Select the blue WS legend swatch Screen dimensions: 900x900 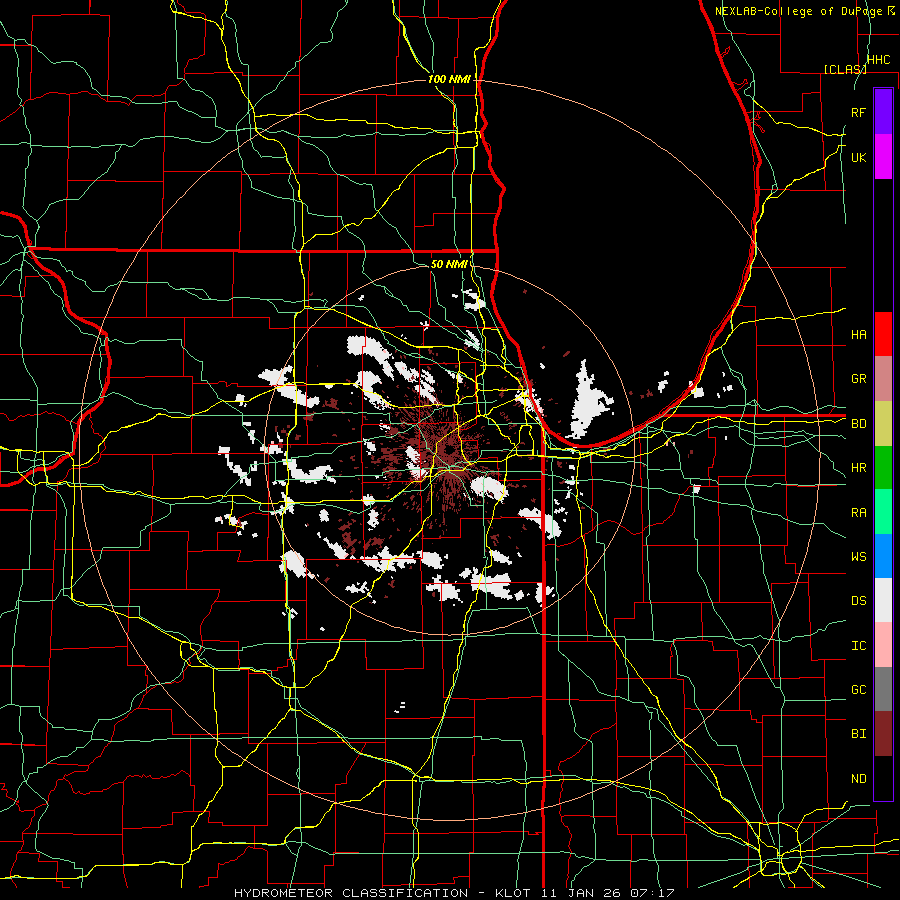[x=883, y=556]
